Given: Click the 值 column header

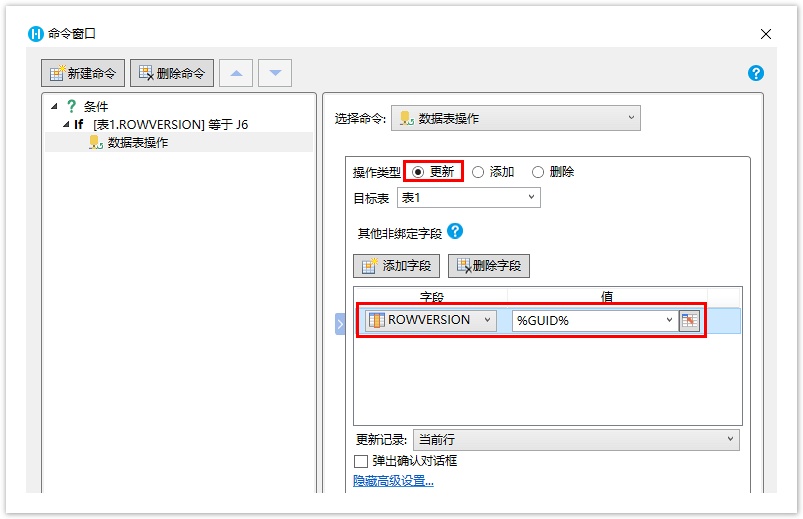Looking at the screenshot, I should click(607, 296).
